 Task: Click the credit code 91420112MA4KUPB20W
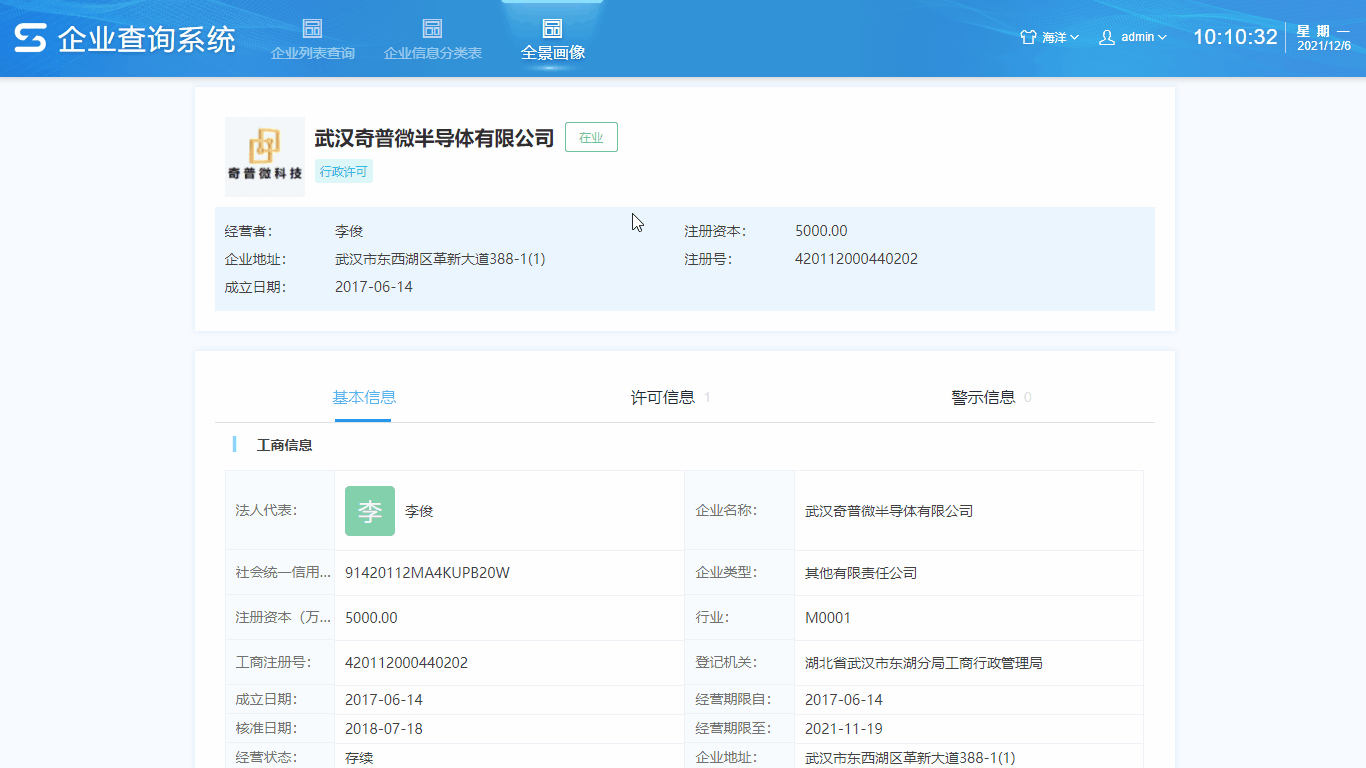427,573
